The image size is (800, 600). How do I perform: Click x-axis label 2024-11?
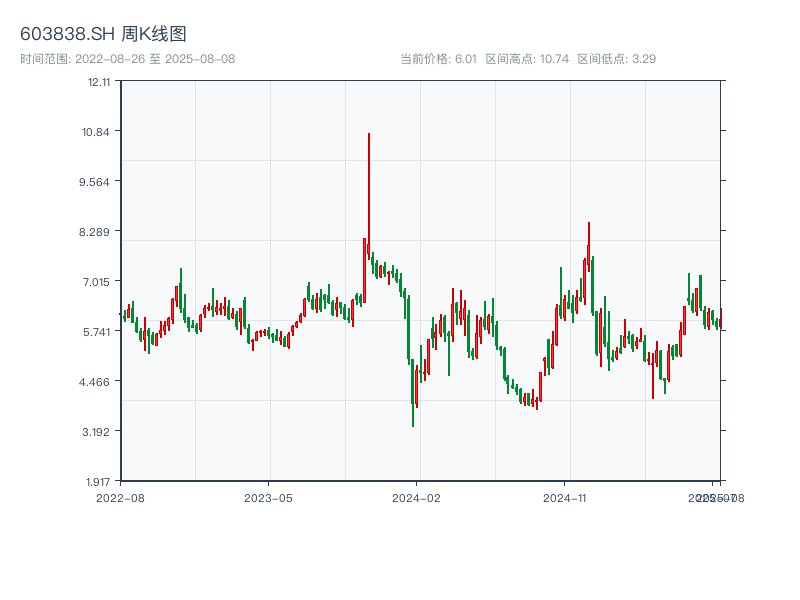pos(564,498)
